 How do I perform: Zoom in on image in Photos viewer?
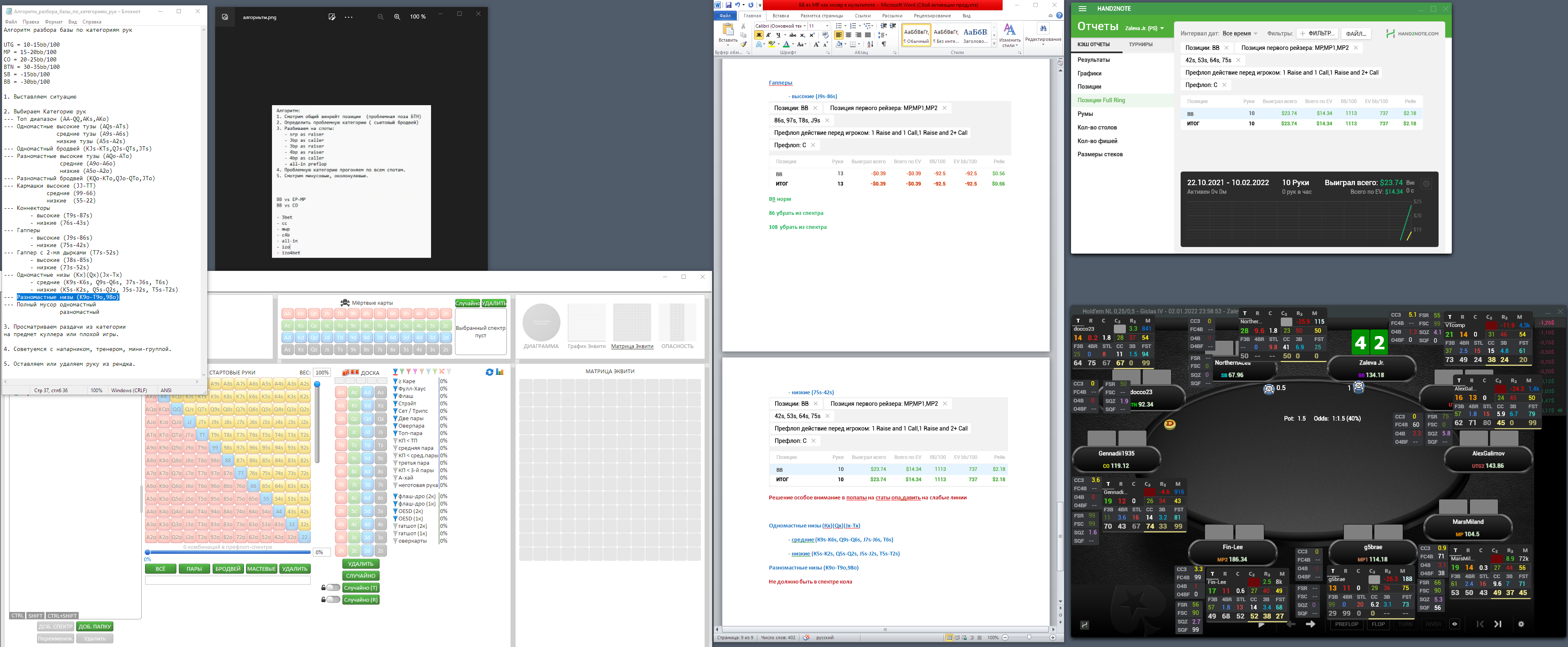pos(397,17)
